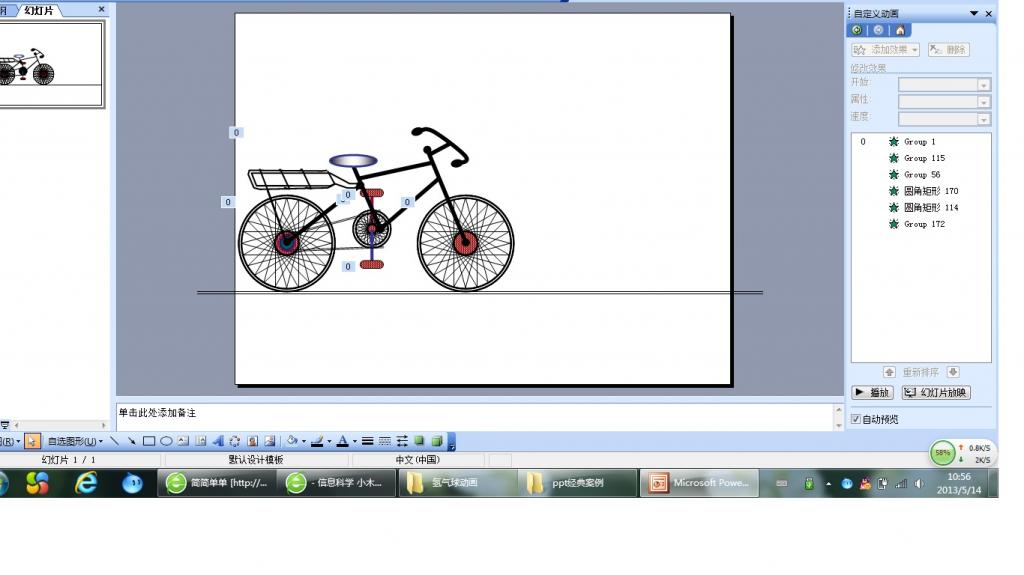Select the Oval shape tool
The image size is (1024, 575).
[166, 441]
